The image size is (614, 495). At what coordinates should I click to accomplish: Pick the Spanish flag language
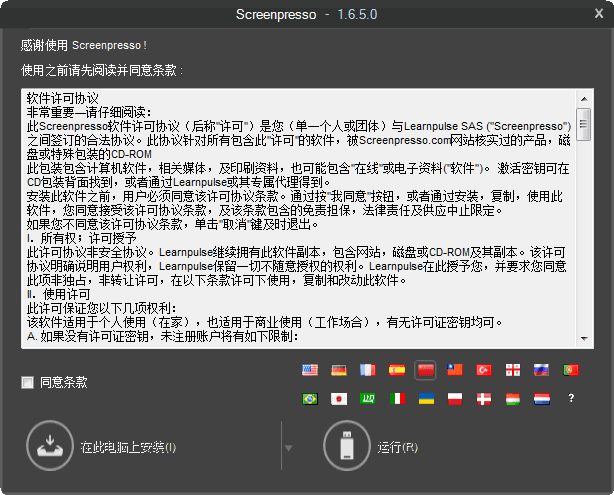(397, 370)
